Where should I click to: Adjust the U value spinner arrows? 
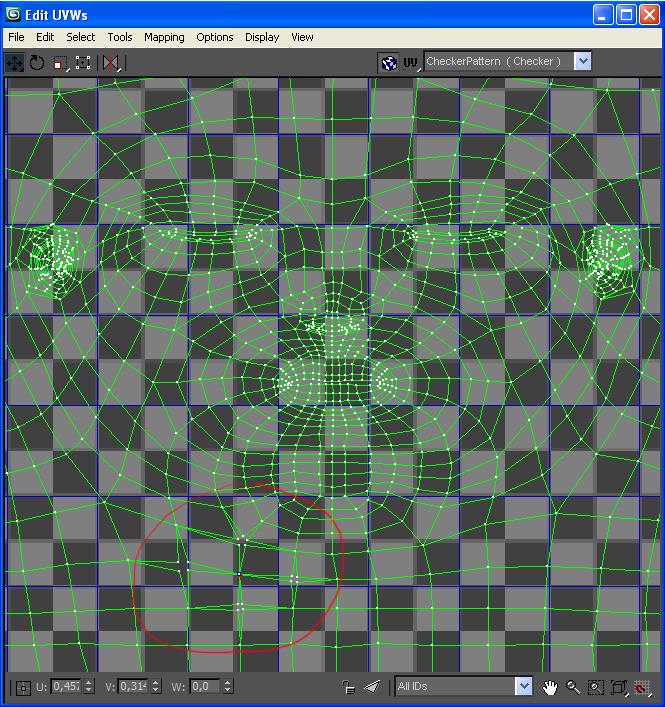coord(89,686)
